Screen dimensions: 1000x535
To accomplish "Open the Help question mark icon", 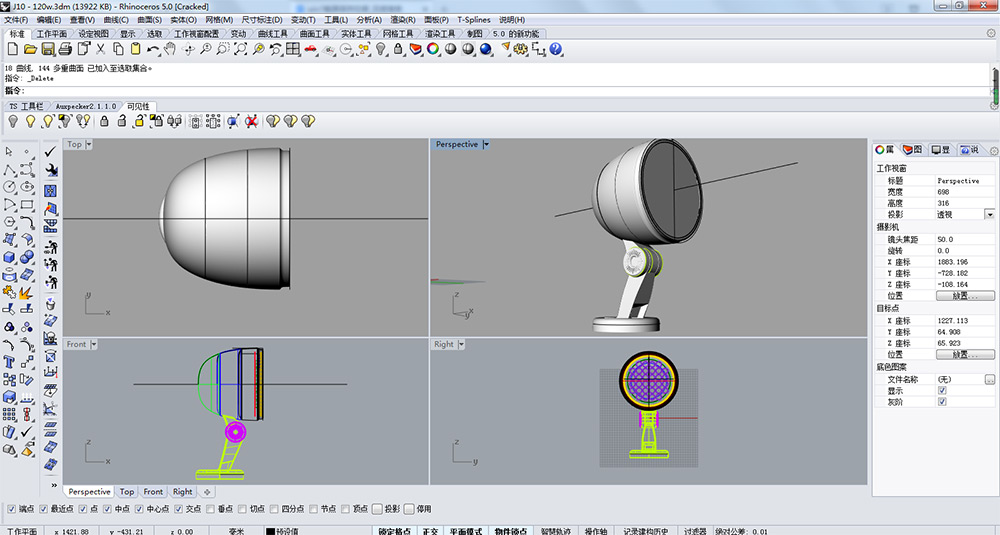I will point(556,48).
